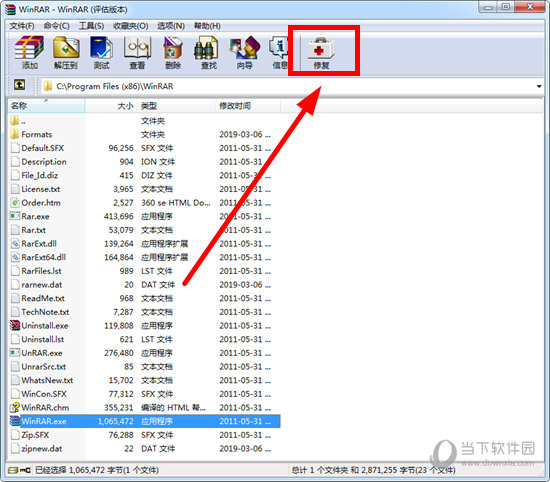
Task: Open the 命令(C) menu
Action: (56, 26)
